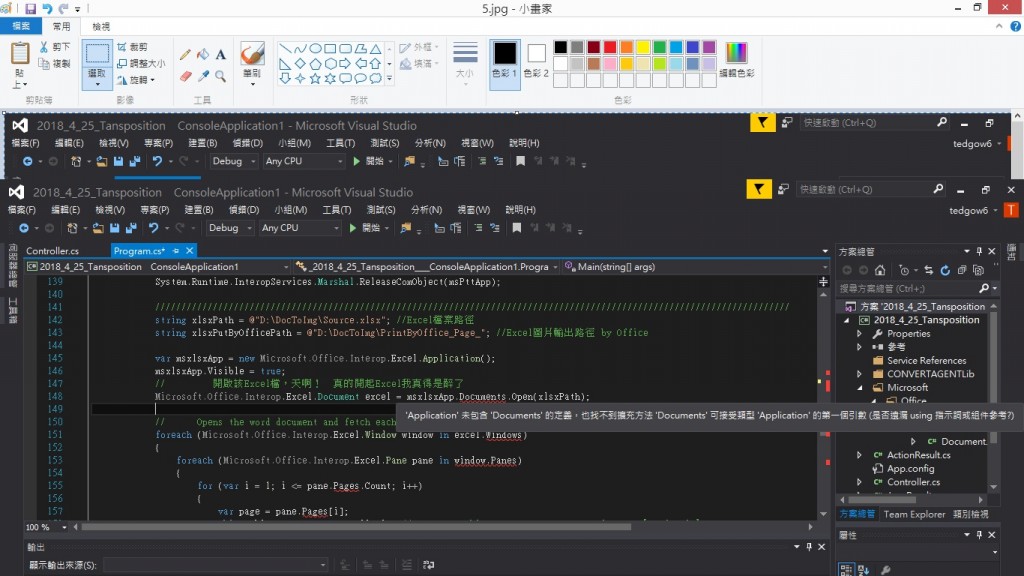The height and width of the screenshot is (576, 1024).
Task: Select Color 1 (色彩 1) box
Action: 504,63
